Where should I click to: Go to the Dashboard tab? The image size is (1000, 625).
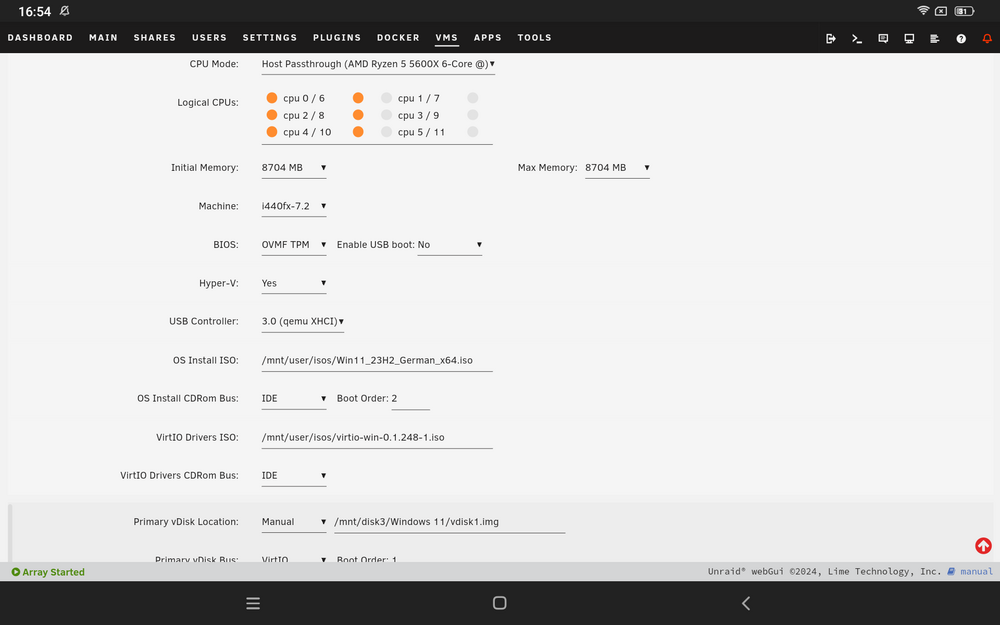(x=40, y=38)
